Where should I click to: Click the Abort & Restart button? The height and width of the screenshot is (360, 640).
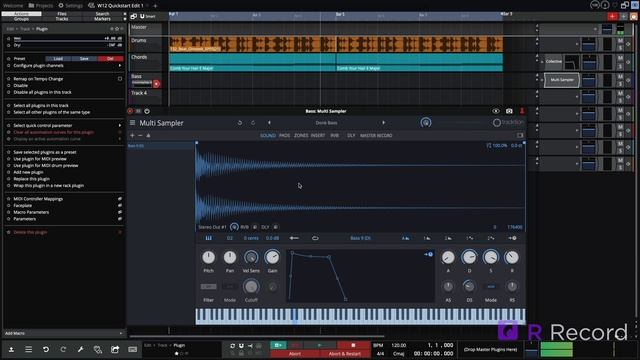pos(344,354)
